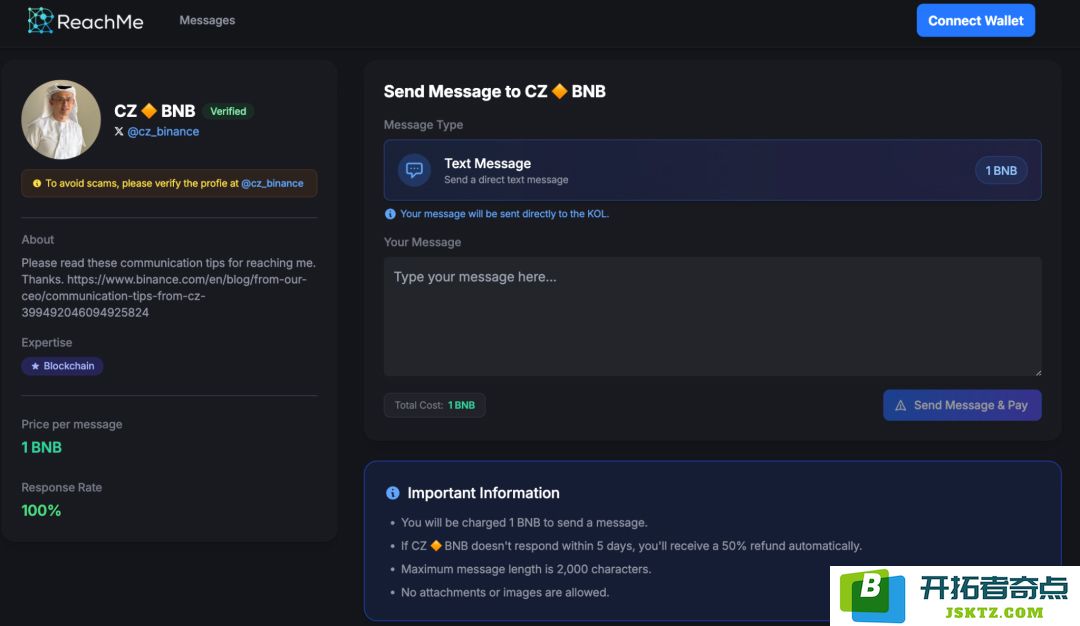
Task: Click the Send Message to CZ heading
Action: (495, 91)
